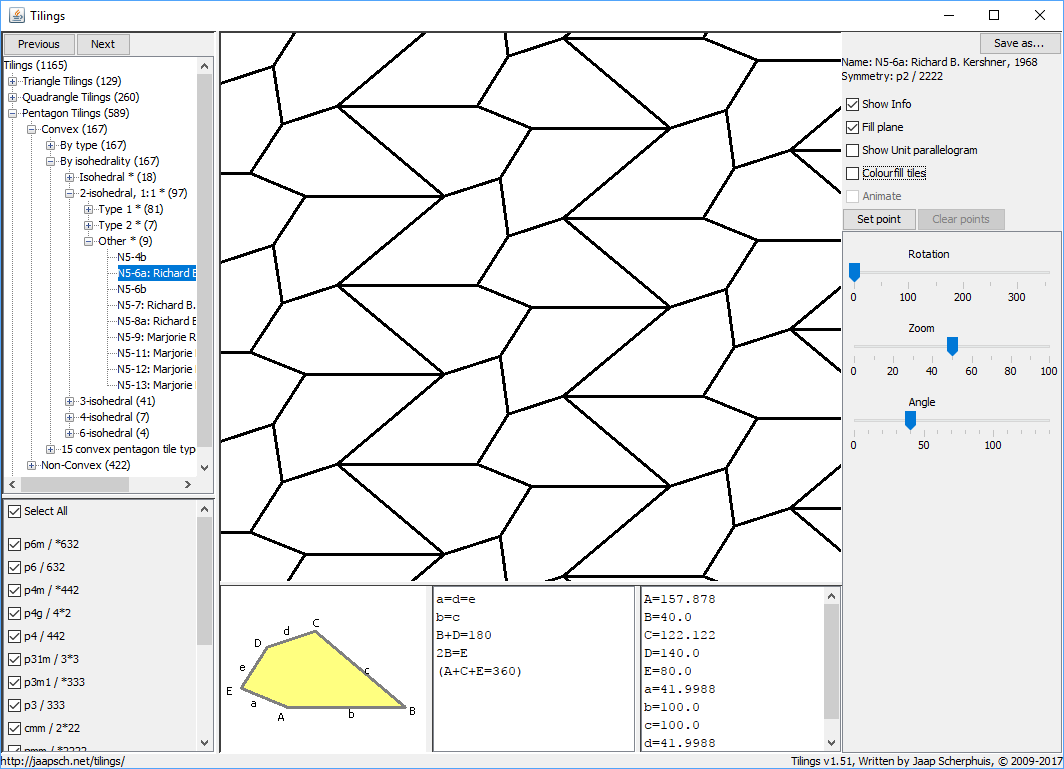1064x769 pixels.
Task: Select the N5-12: Marjorie tiling
Action: pyautogui.click(x=155, y=369)
